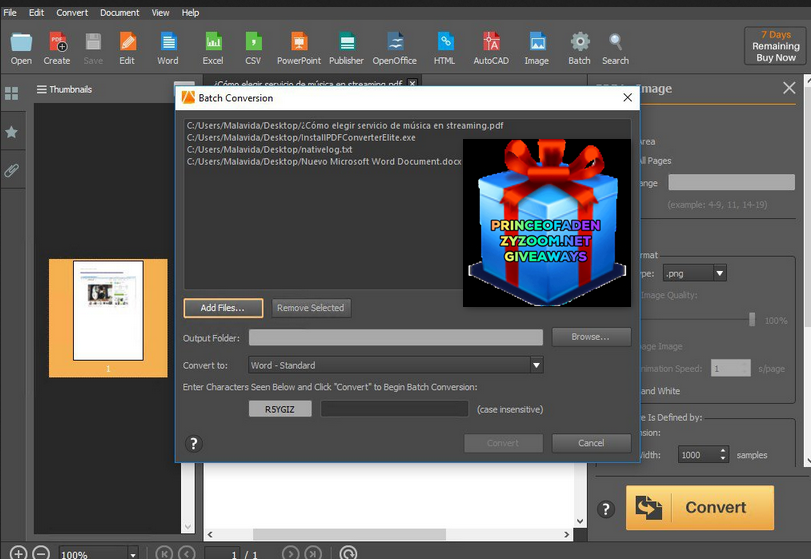
Task: Choose the Word conversion icon
Action: coord(168,49)
